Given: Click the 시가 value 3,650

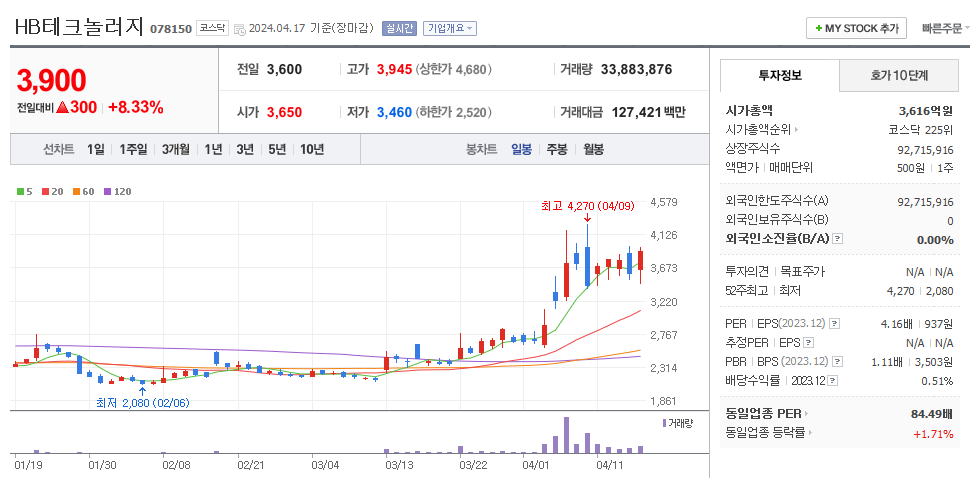Looking at the screenshot, I should [x=284, y=113].
